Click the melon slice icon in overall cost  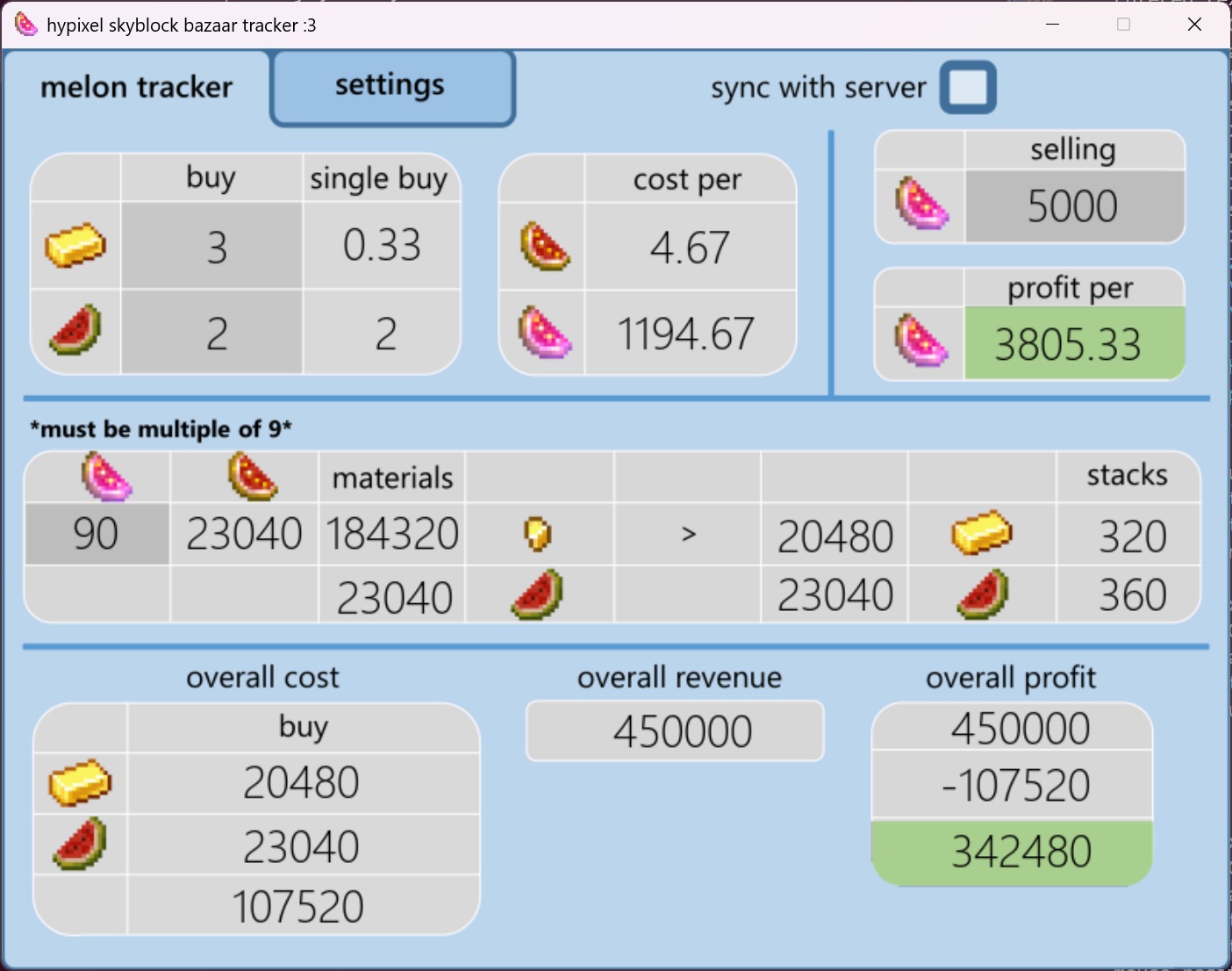(x=80, y=844)
